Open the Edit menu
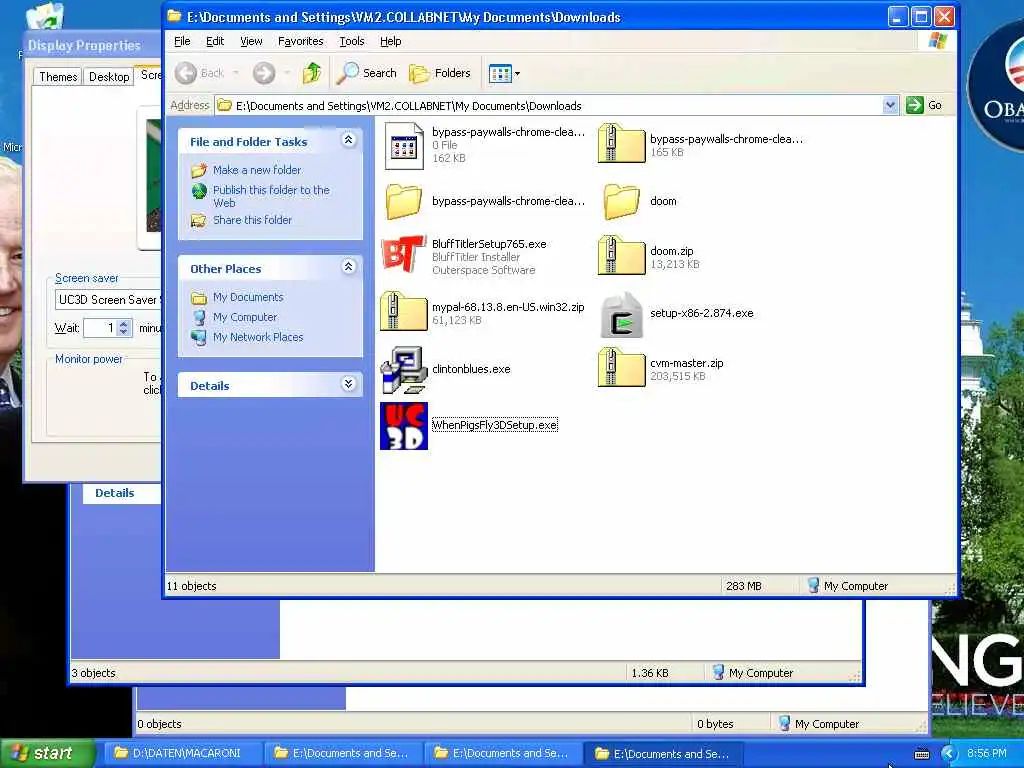This screenshot has height=768, width=1024. point(215,41)
